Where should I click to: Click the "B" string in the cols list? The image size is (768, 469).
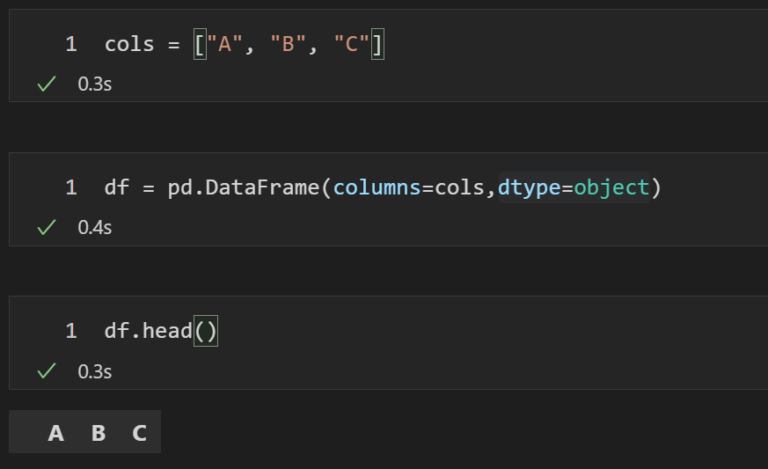click(290, 44)
